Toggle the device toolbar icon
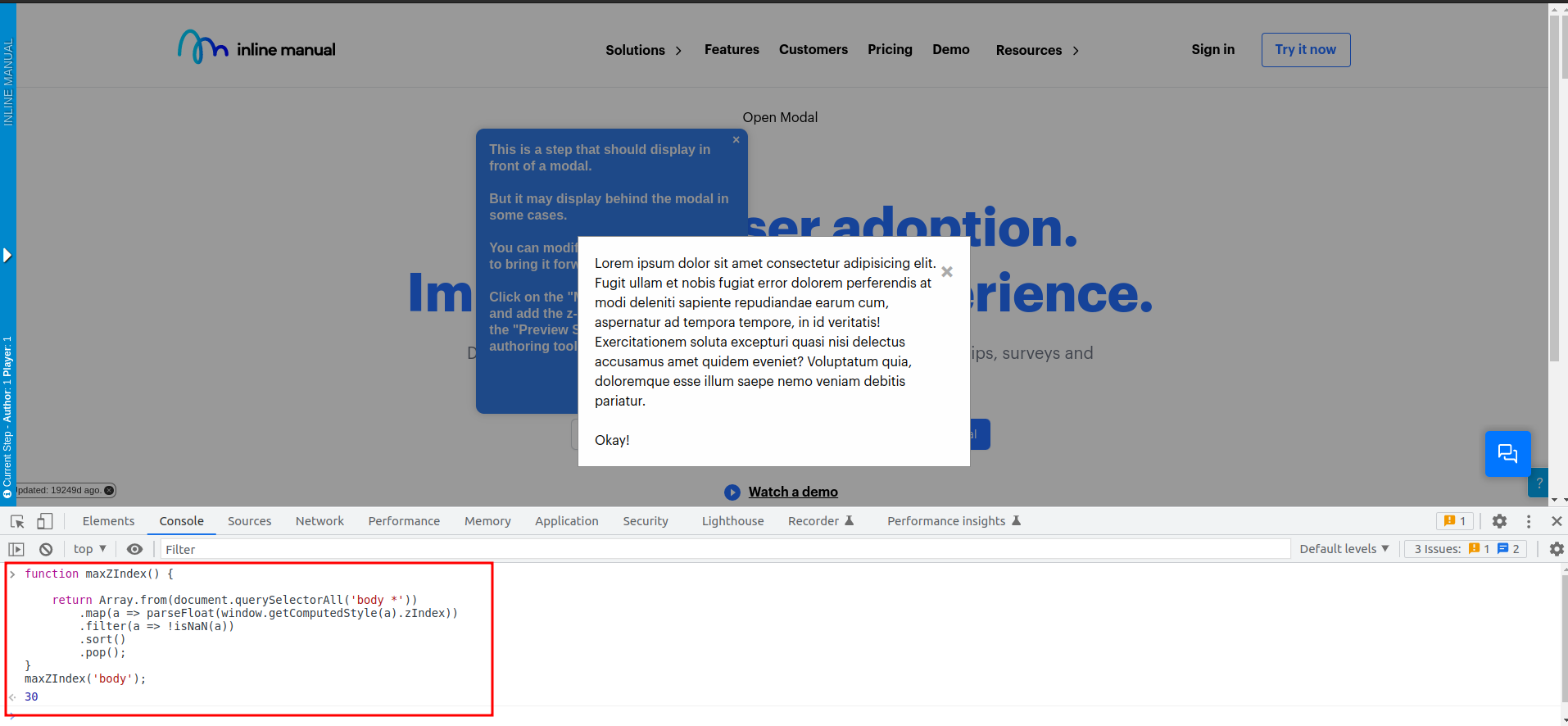The height and width of the screenshot is (726, 1568). coord(45,521)
